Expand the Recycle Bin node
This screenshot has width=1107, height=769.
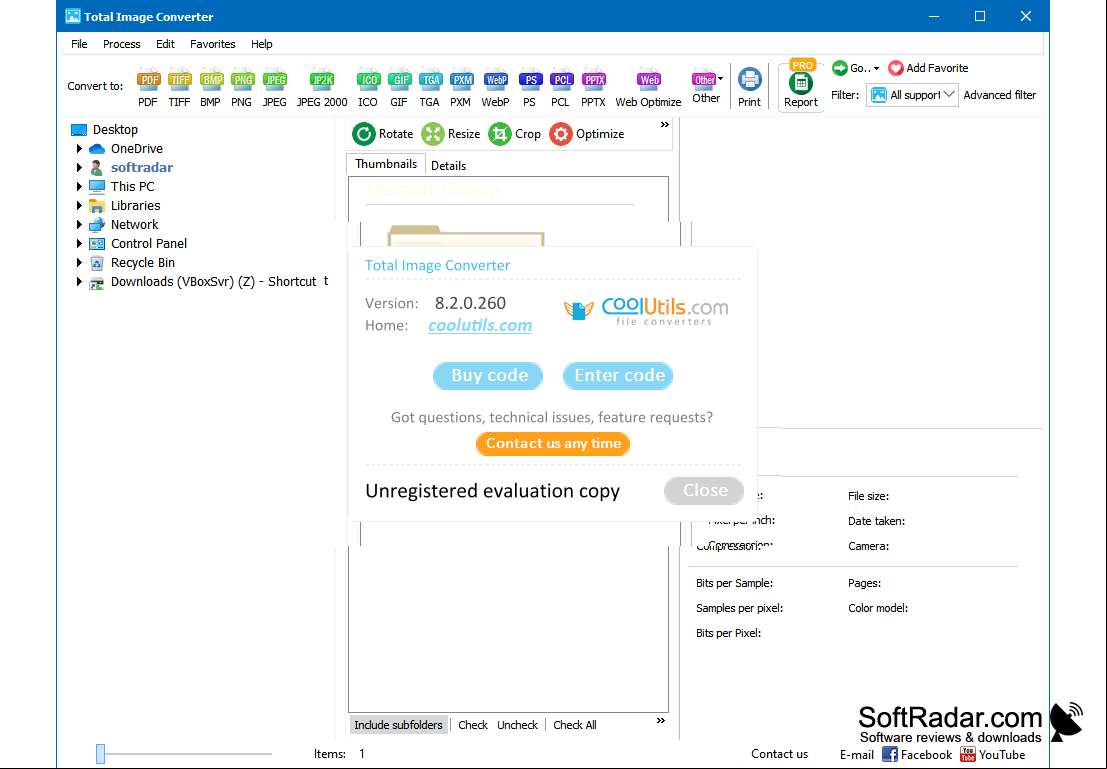79,263
